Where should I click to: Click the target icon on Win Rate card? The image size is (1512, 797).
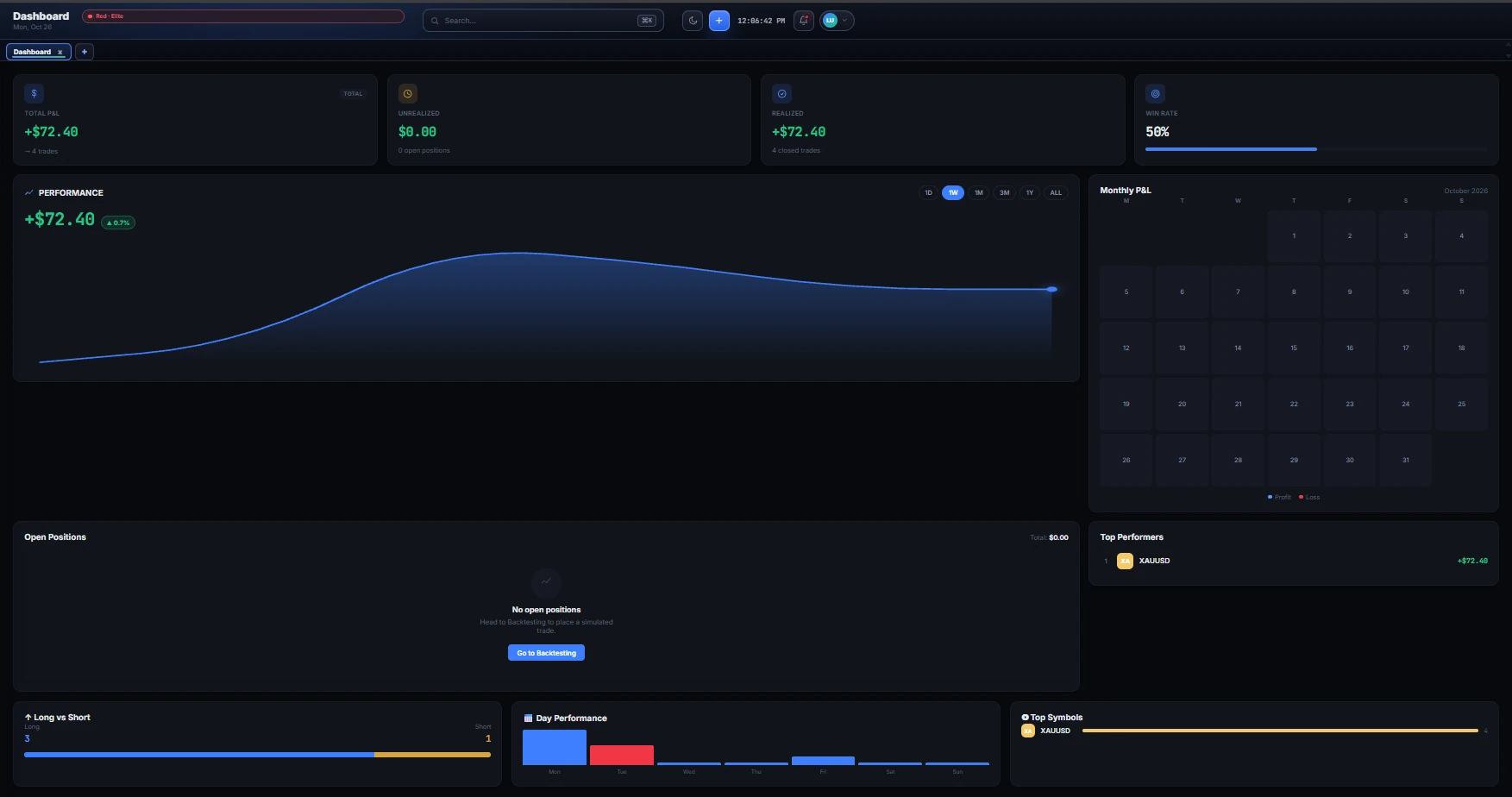point(1156,93)
